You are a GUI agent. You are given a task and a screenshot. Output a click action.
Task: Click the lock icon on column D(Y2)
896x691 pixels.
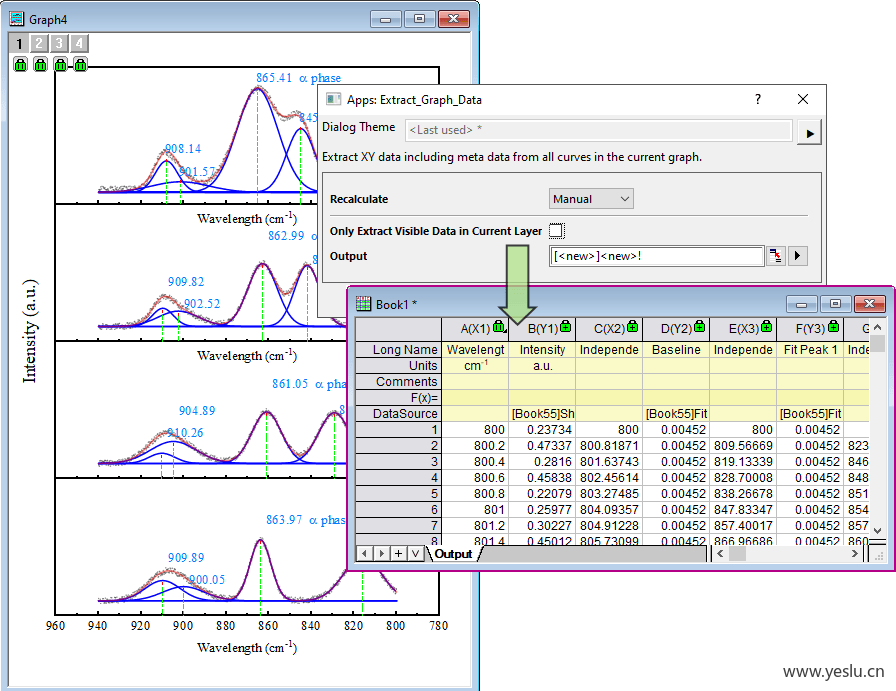(x=699, y=326)
